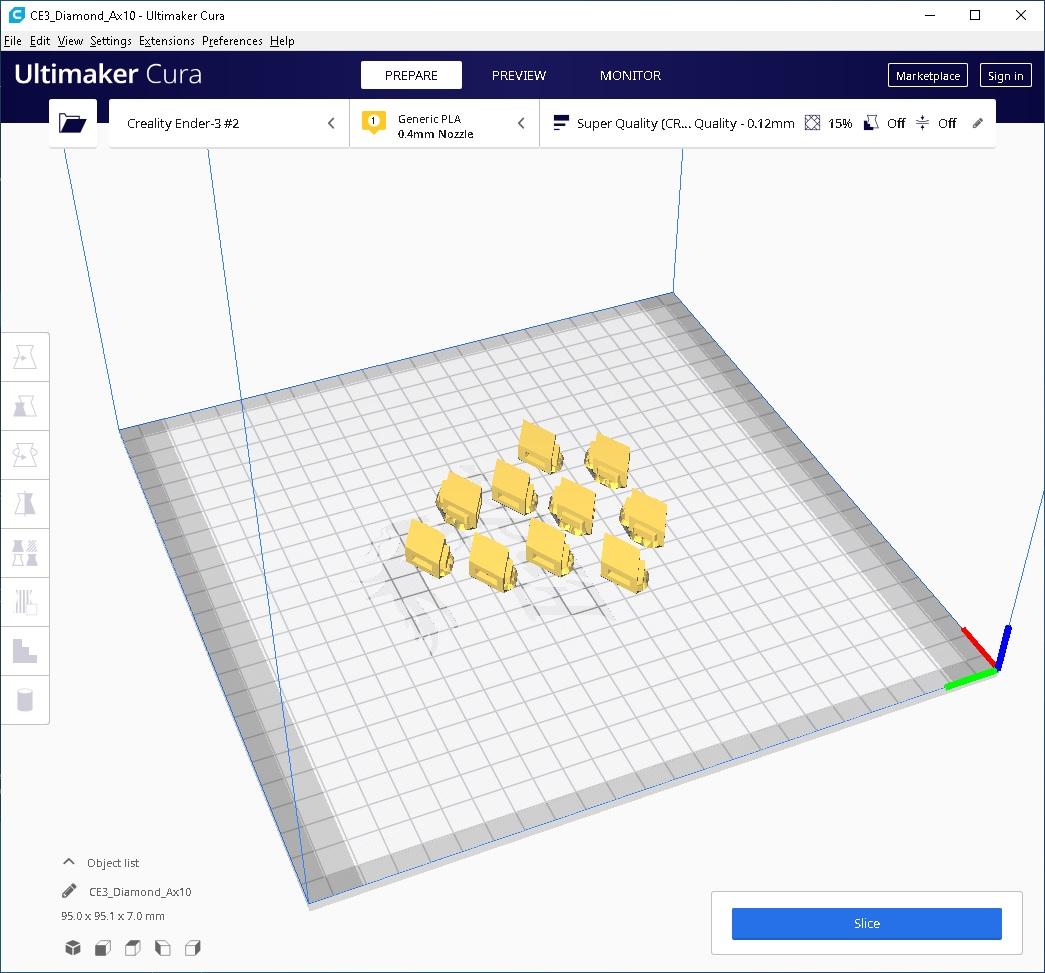Image resolution: width=1045 pixels, height=973 pixels.
Task: Collapse the Object list
Action: 68,862
